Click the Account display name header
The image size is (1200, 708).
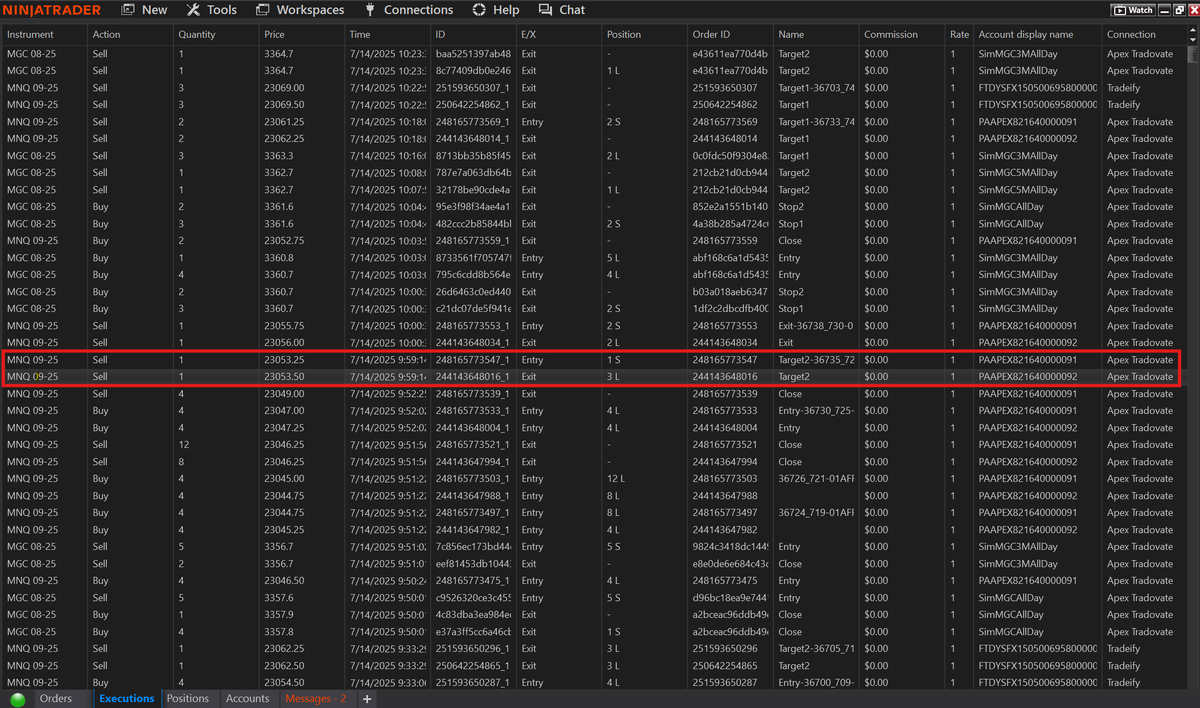click(x=1038, y=34)
